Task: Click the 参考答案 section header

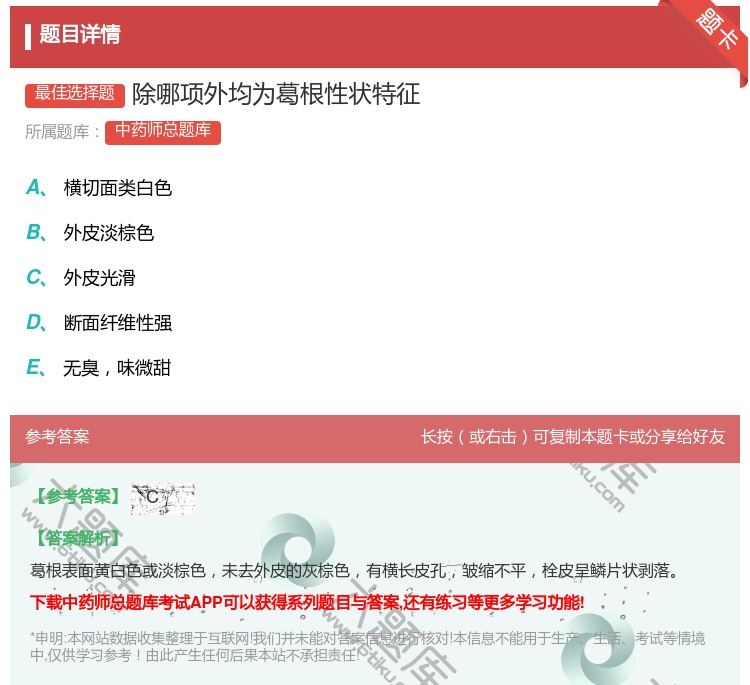Action: coord(57,437)
